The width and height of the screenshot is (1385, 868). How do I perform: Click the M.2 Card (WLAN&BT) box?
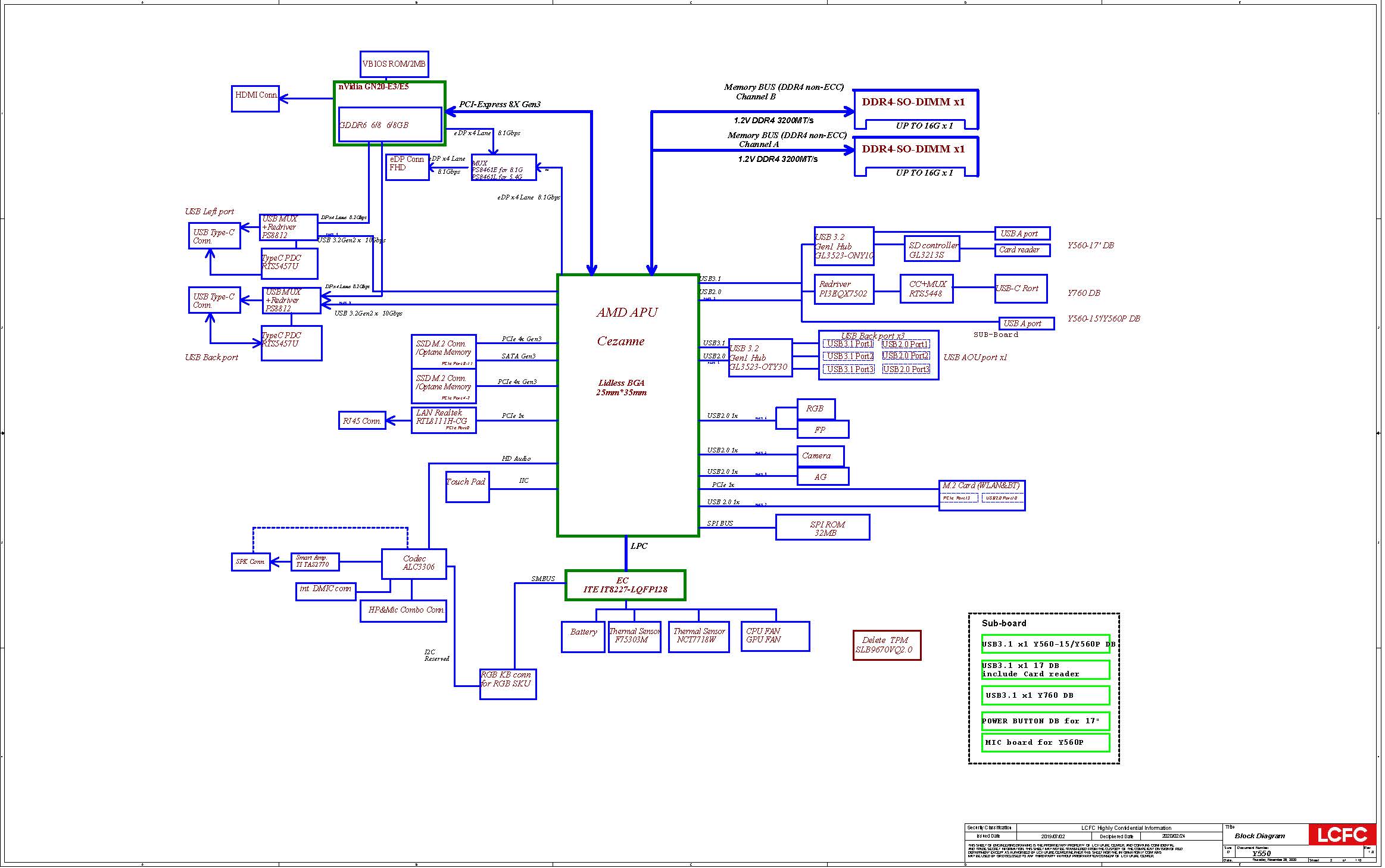tap(981, 495)
